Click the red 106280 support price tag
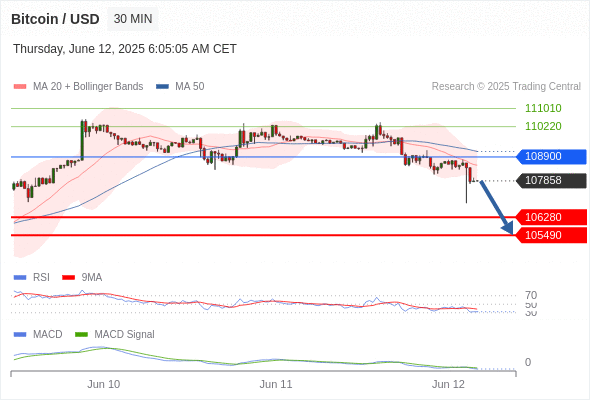590x400 pixels. (551, 217)
